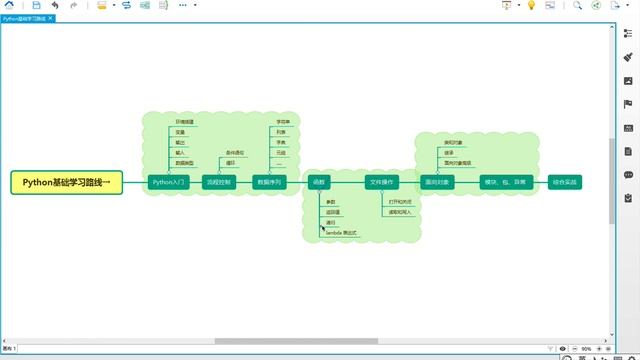Select the 综合实战 topic node
Viewport: 640px width, 360px height.
[565, 182]
